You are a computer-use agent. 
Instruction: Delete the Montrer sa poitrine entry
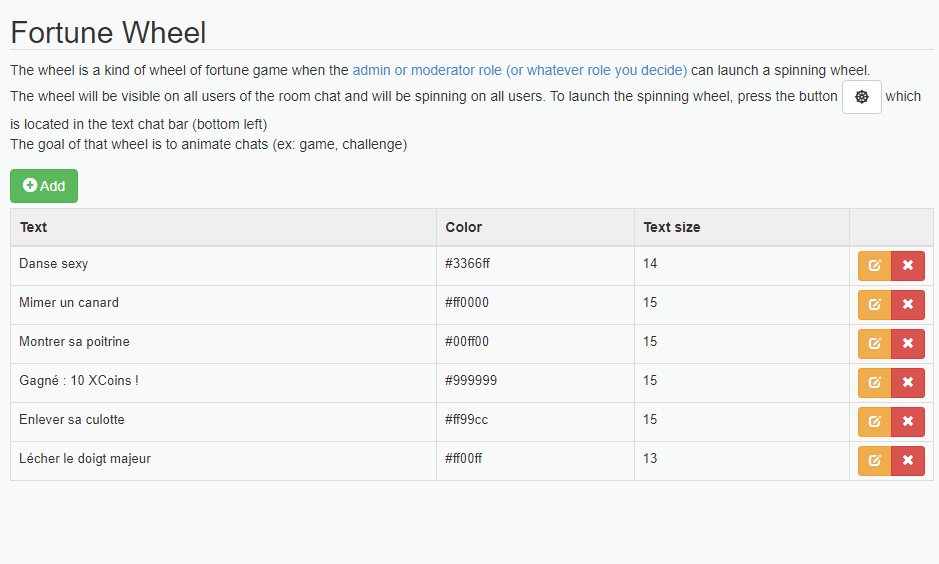908,344
